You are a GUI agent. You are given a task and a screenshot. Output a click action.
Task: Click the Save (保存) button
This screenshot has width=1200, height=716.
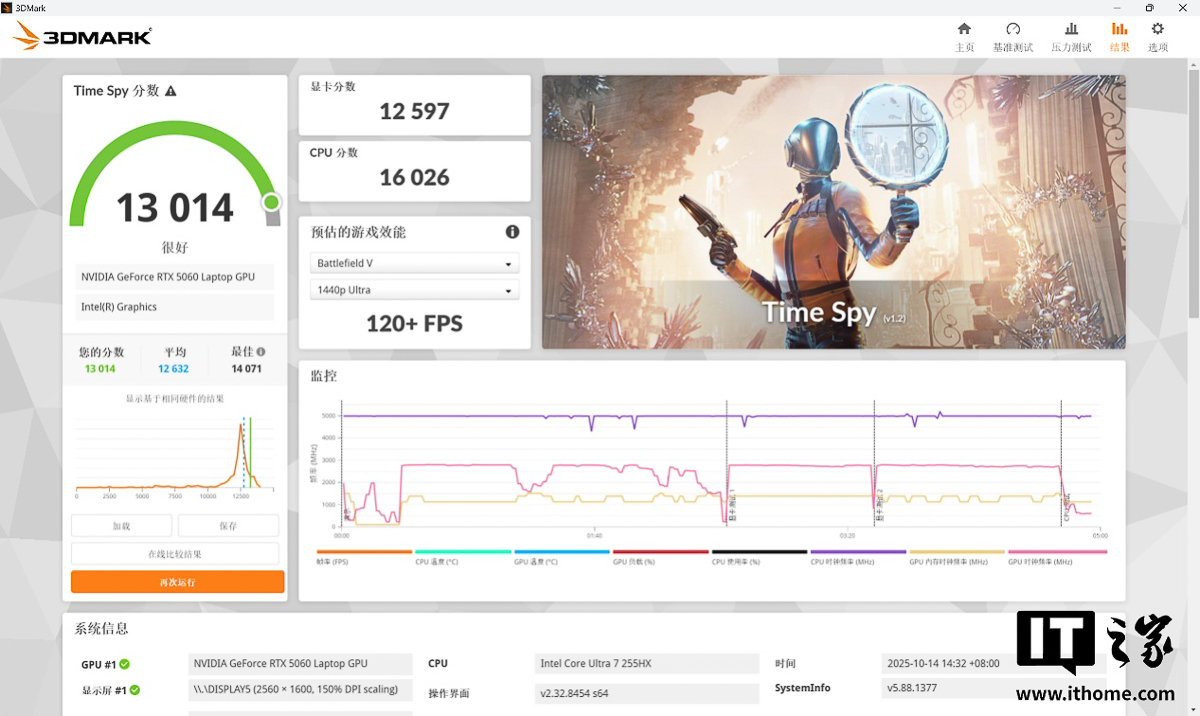(228, 526)
